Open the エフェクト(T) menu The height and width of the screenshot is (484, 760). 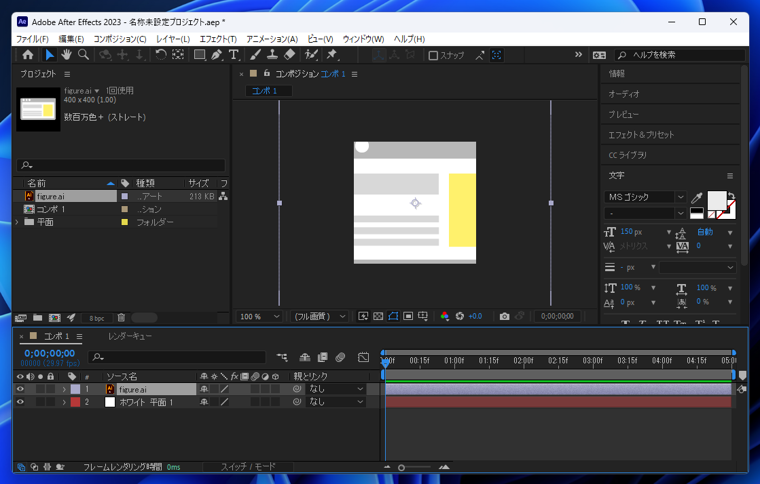(x=218, y=39)
